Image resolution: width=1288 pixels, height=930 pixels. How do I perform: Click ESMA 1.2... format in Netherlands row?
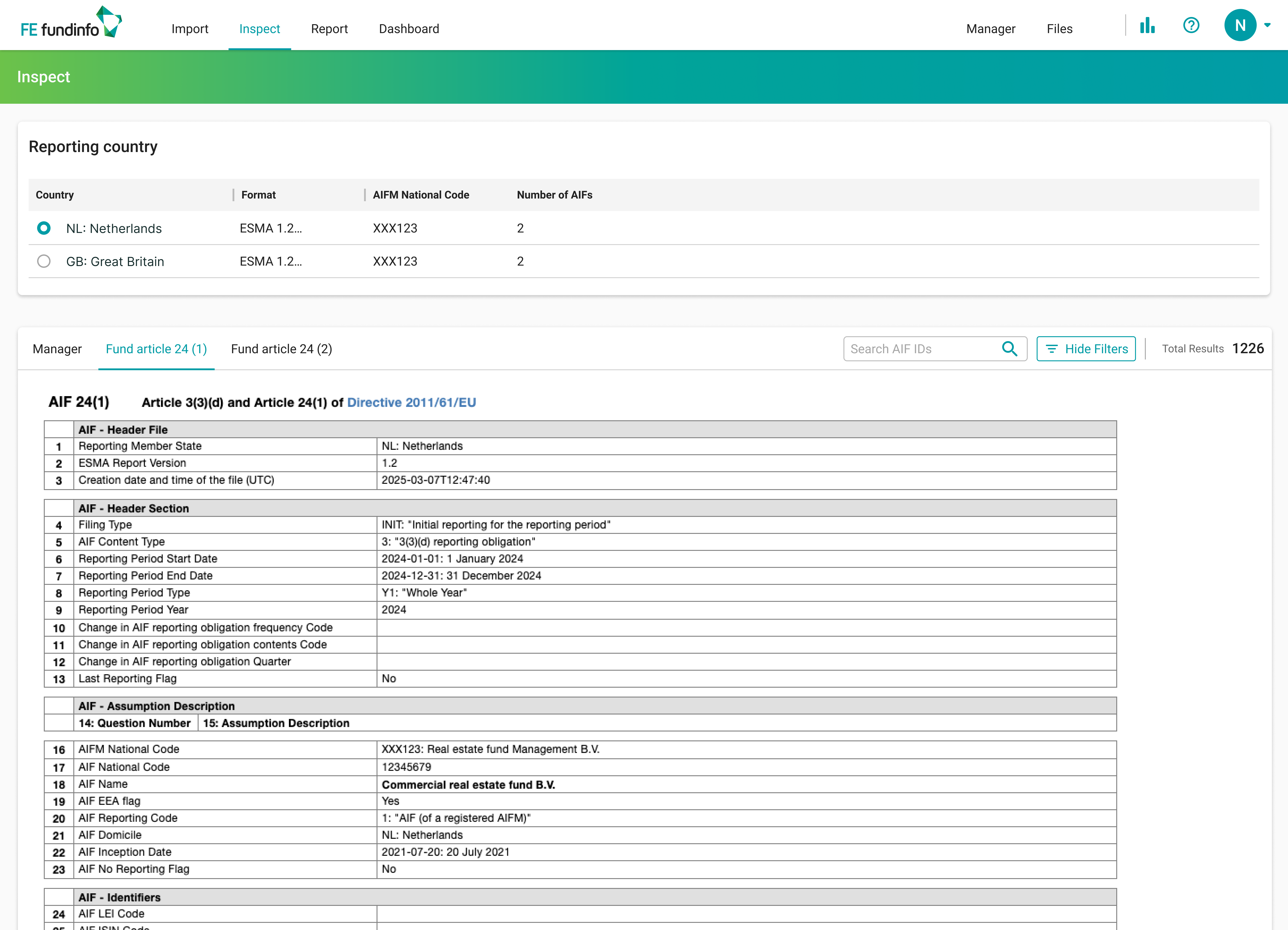[x=271, y=228]
